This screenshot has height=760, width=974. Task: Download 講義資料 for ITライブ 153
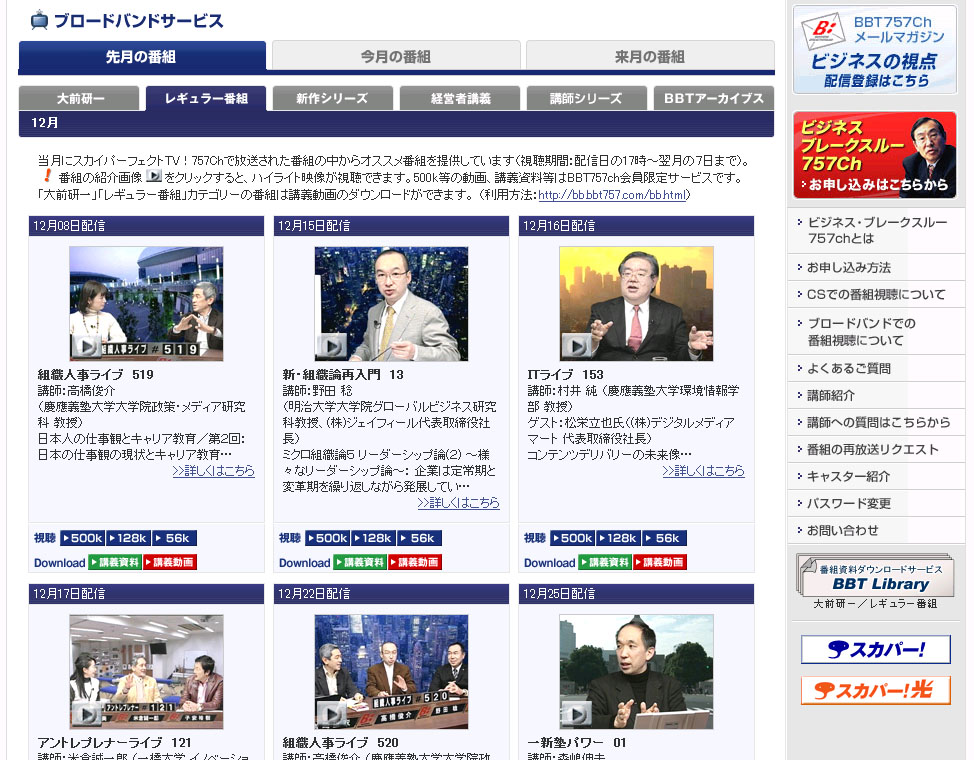[x=605, y=562]
